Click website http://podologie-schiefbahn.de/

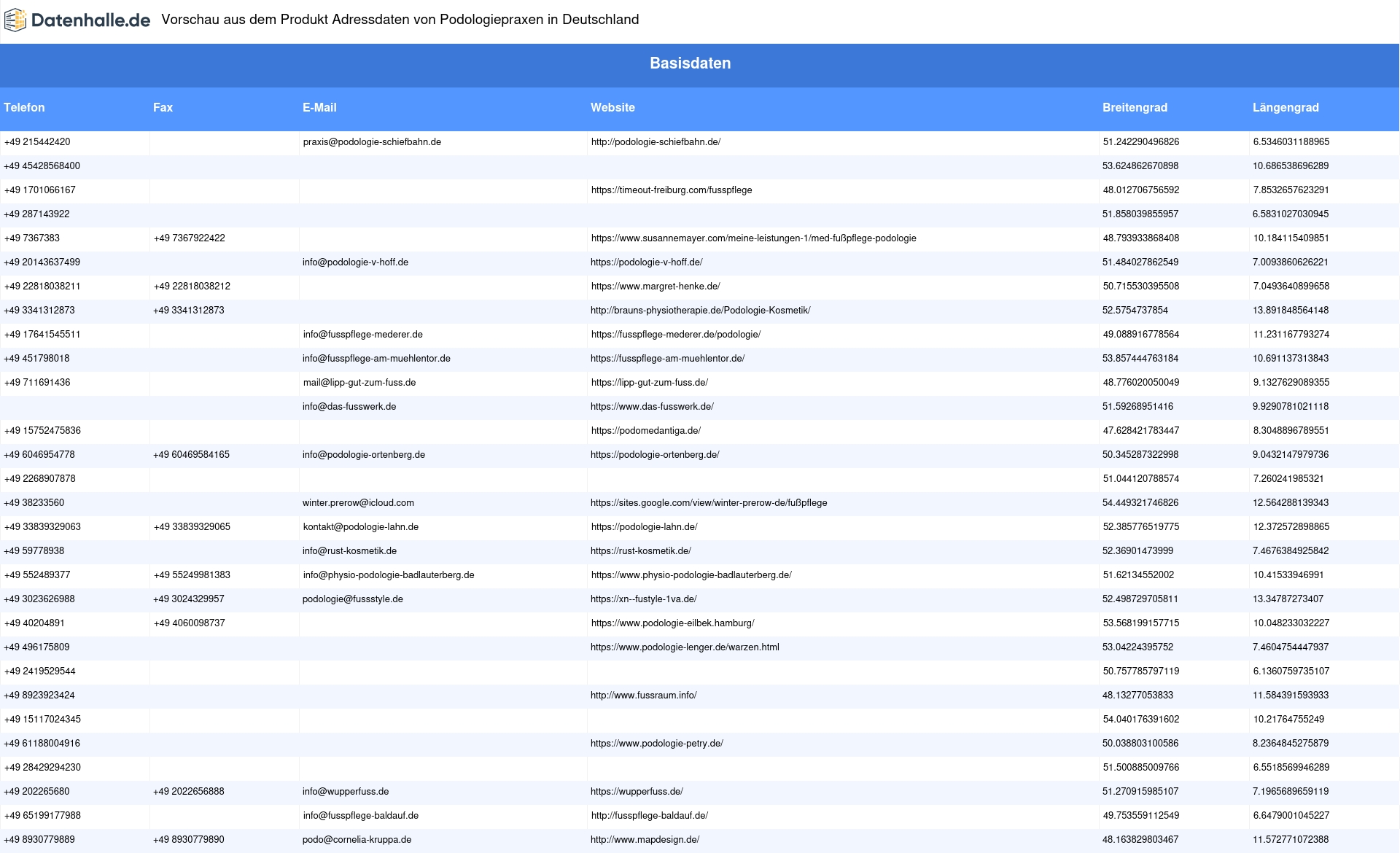click(656, 142)
